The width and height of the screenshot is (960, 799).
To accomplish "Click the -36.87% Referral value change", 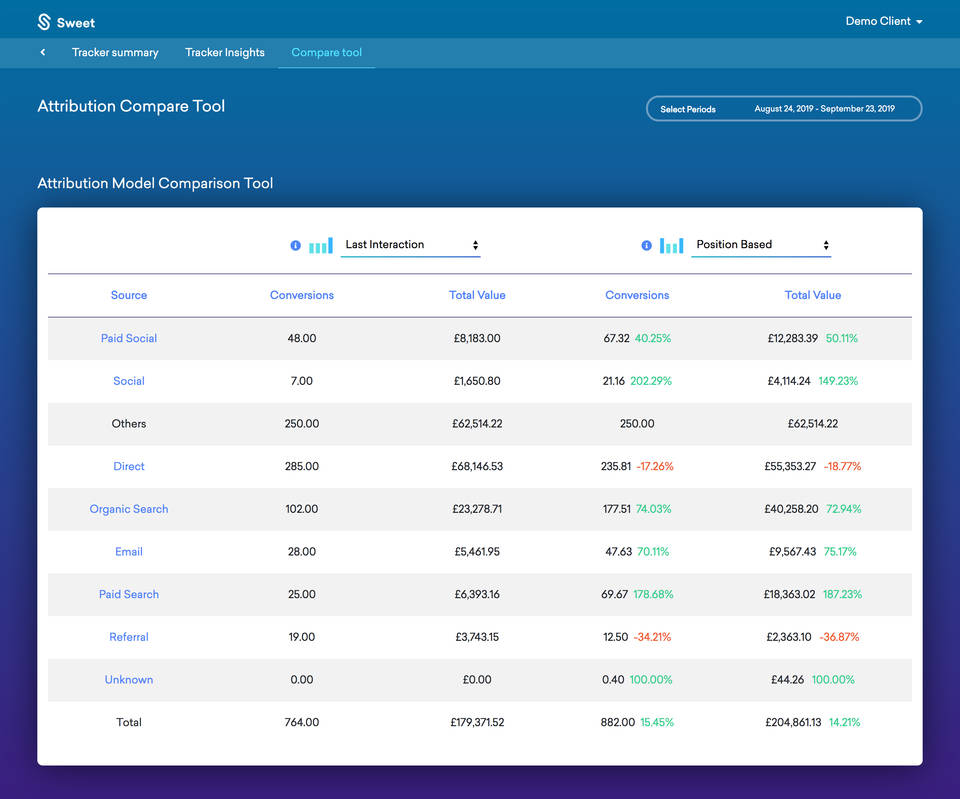I will point(839,637).
